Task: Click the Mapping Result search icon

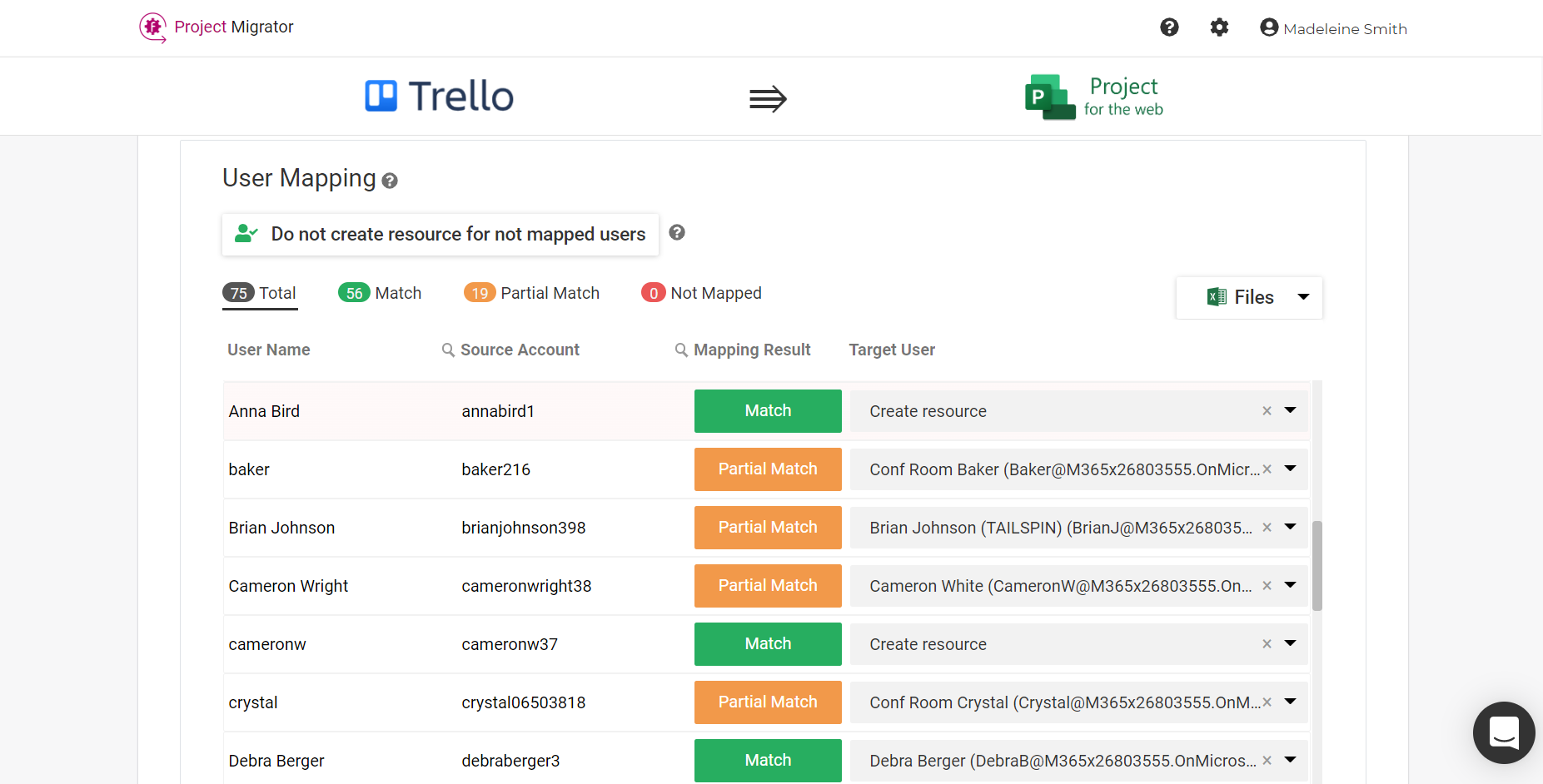Action: pyautogui.click(x=681, y=350)
